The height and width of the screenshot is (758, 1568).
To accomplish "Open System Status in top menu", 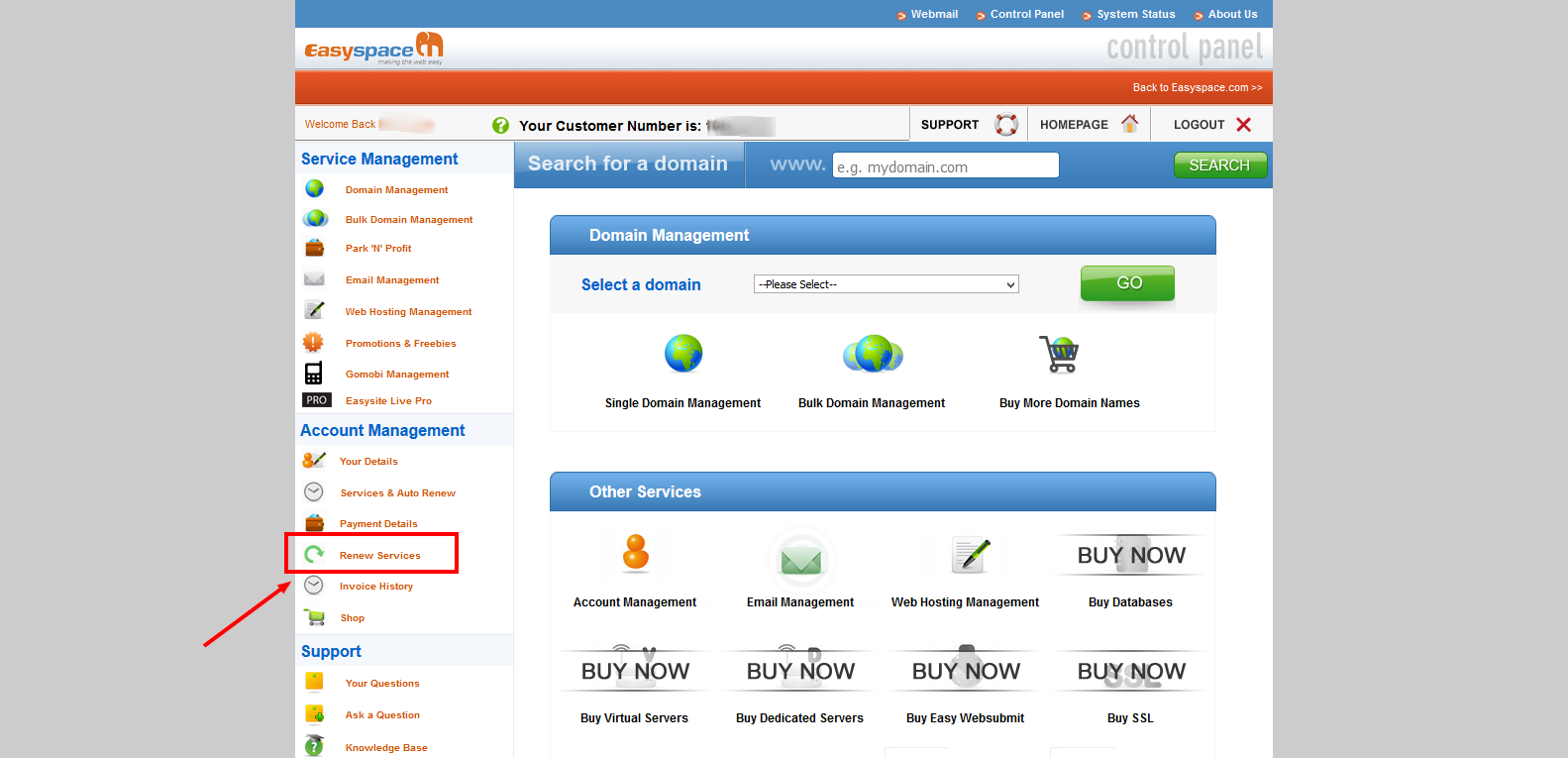I will click(1135, 15).
